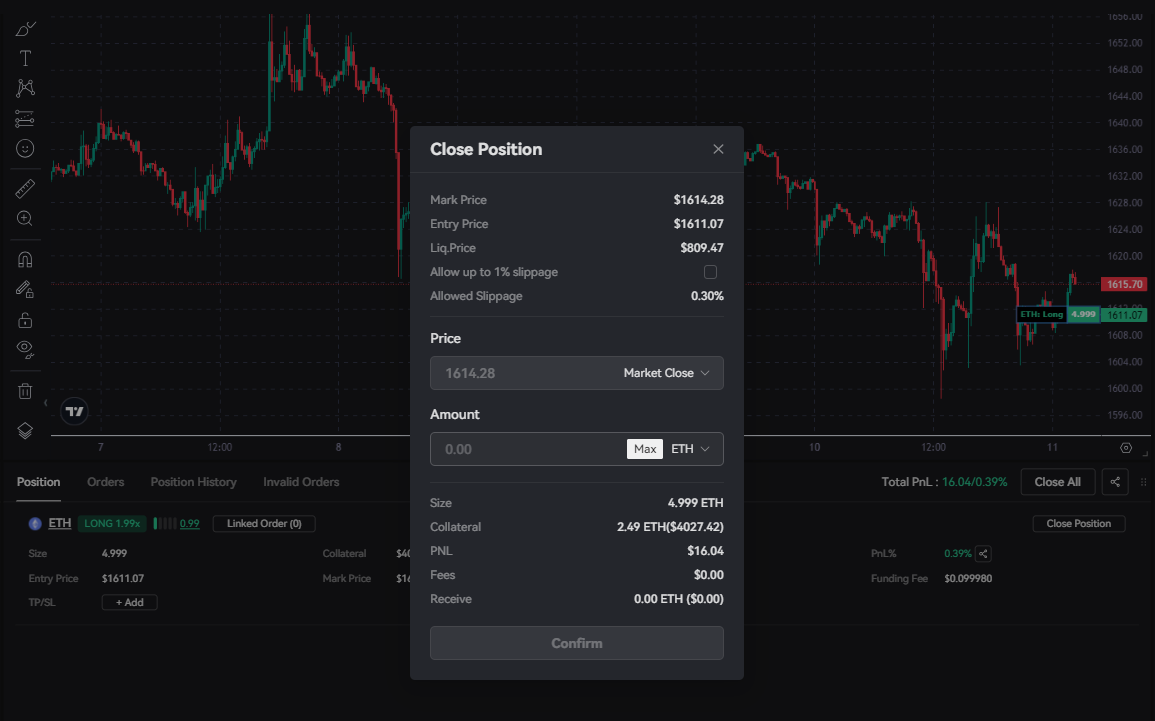Click the Max amount button
This screenshot has height=721, width=1155.
tap(645, 449)
